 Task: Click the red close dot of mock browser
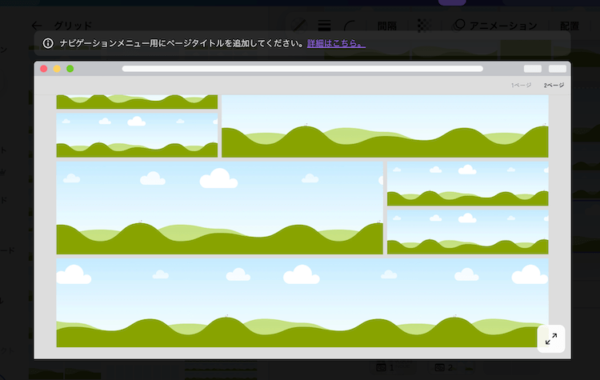[x=44, y=68]
